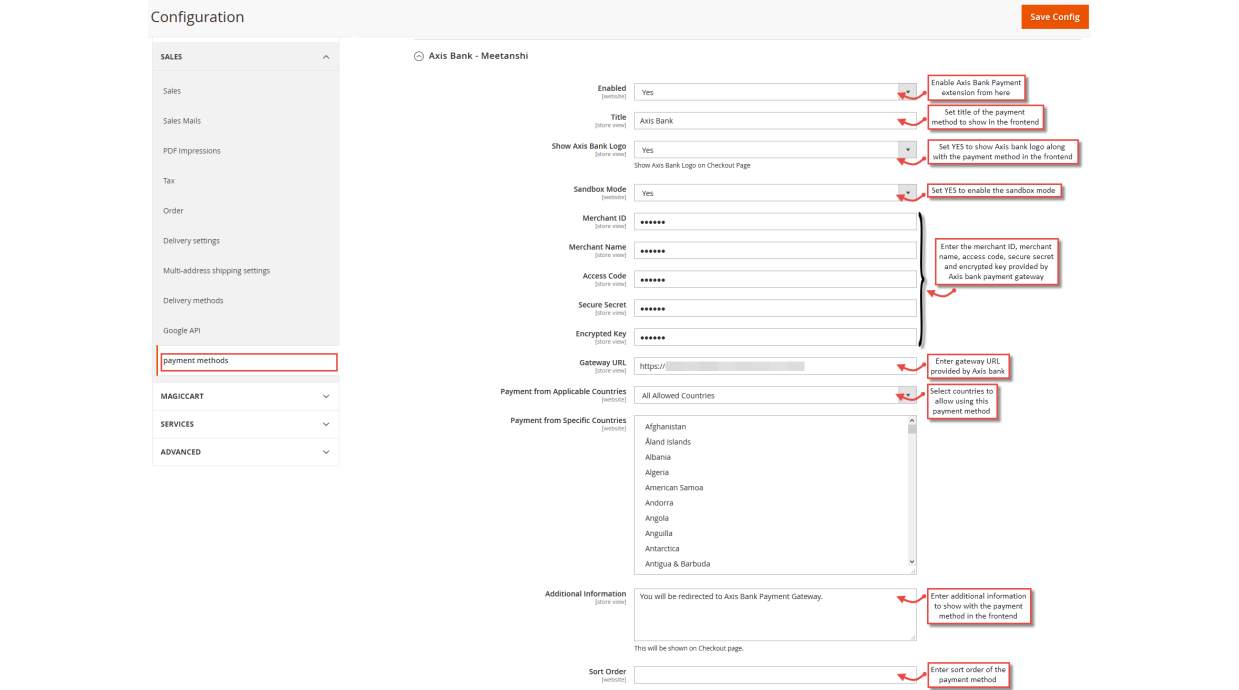Click the Encrypted Key field
1239x690 pixels.
click(775, 338)
